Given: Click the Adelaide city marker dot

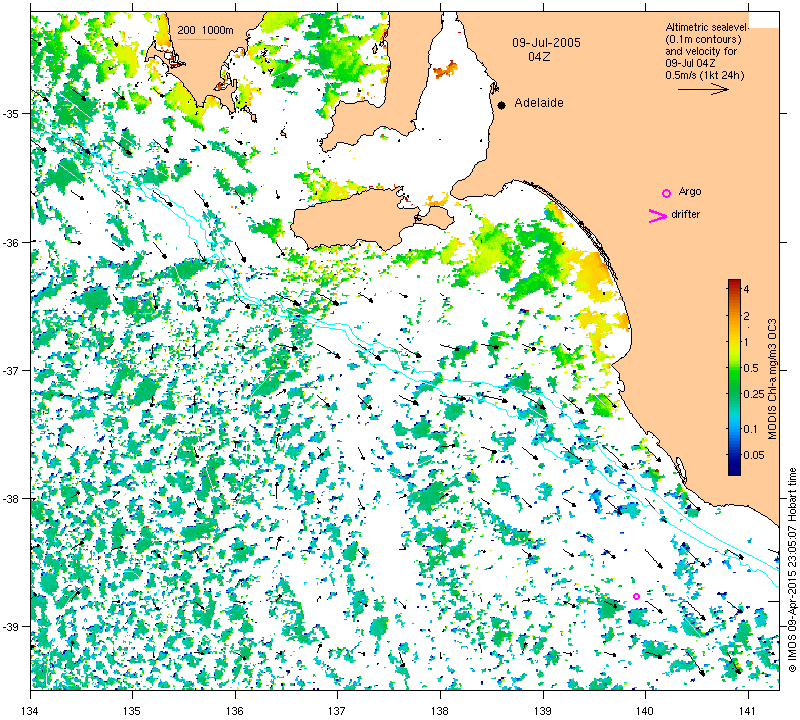Looking at the screenshot, I should pyautogui.click(x=502, y=105).
